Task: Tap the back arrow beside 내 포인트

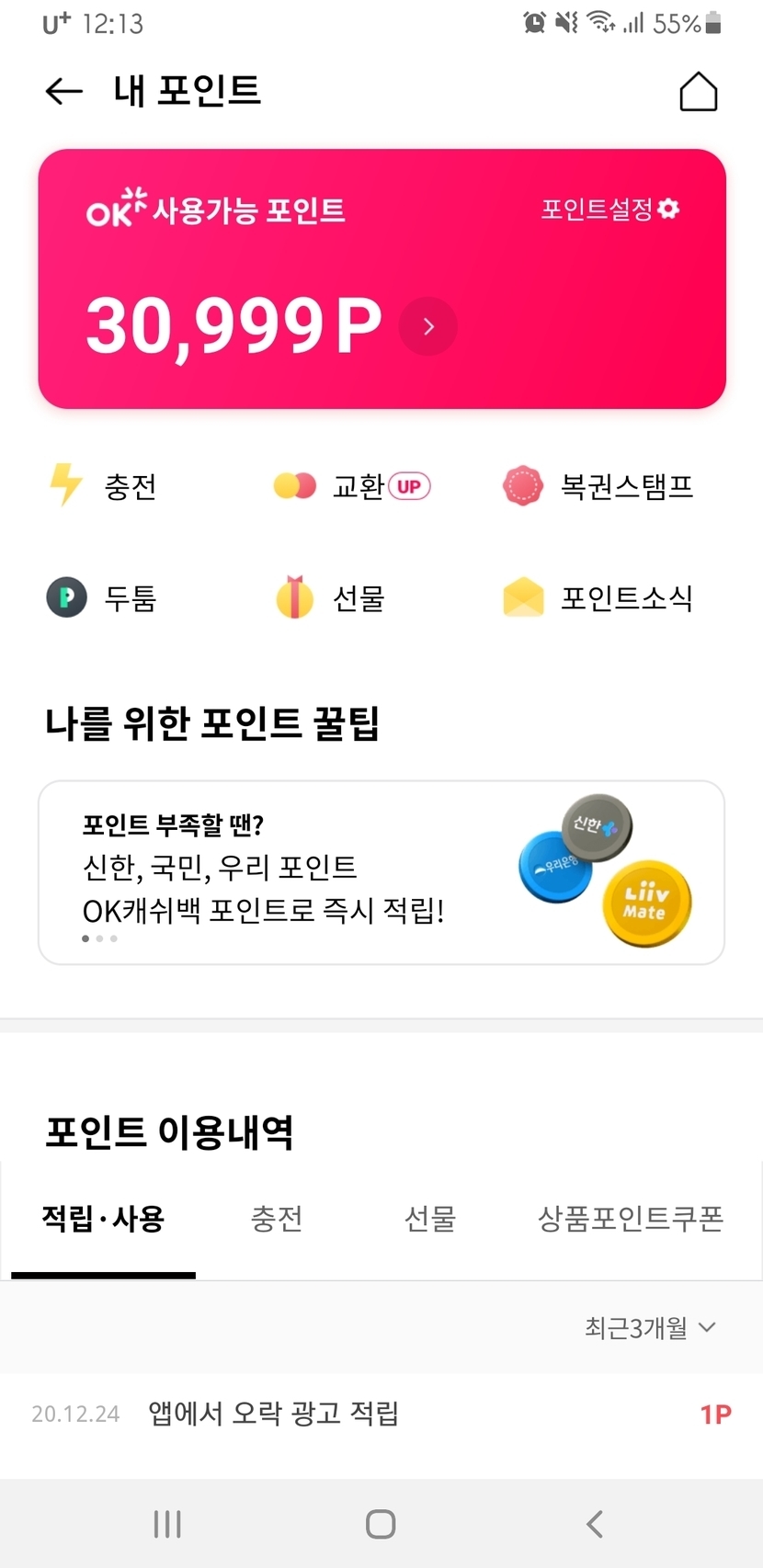Action: pyautogui.click(x=63, y=91)
